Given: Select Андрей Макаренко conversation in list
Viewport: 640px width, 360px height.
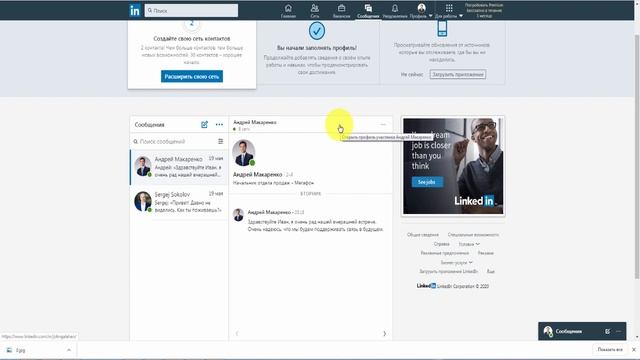Looking at the screenshot, I should tap(179, 167).
